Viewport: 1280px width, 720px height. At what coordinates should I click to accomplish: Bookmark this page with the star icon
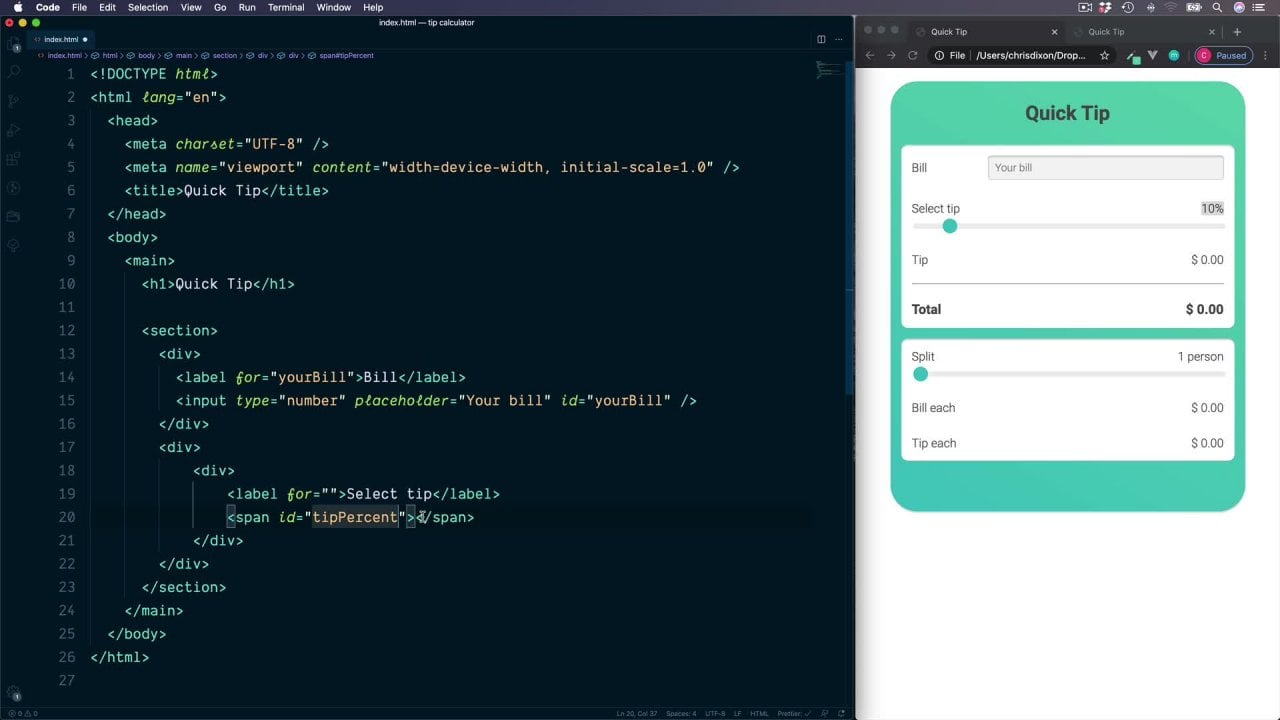pyautogui.click(x=1104, y=55)
